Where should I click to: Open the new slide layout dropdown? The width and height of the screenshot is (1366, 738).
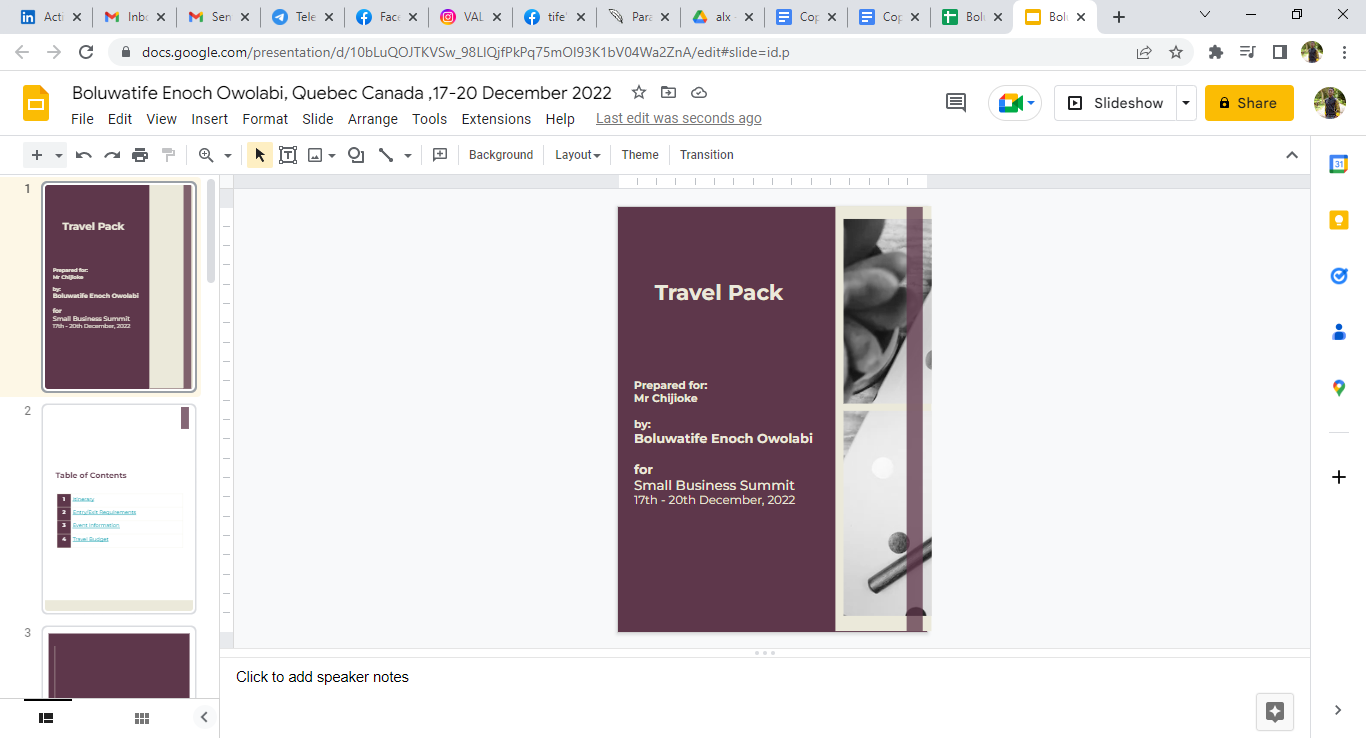click(x=59, y=155)
